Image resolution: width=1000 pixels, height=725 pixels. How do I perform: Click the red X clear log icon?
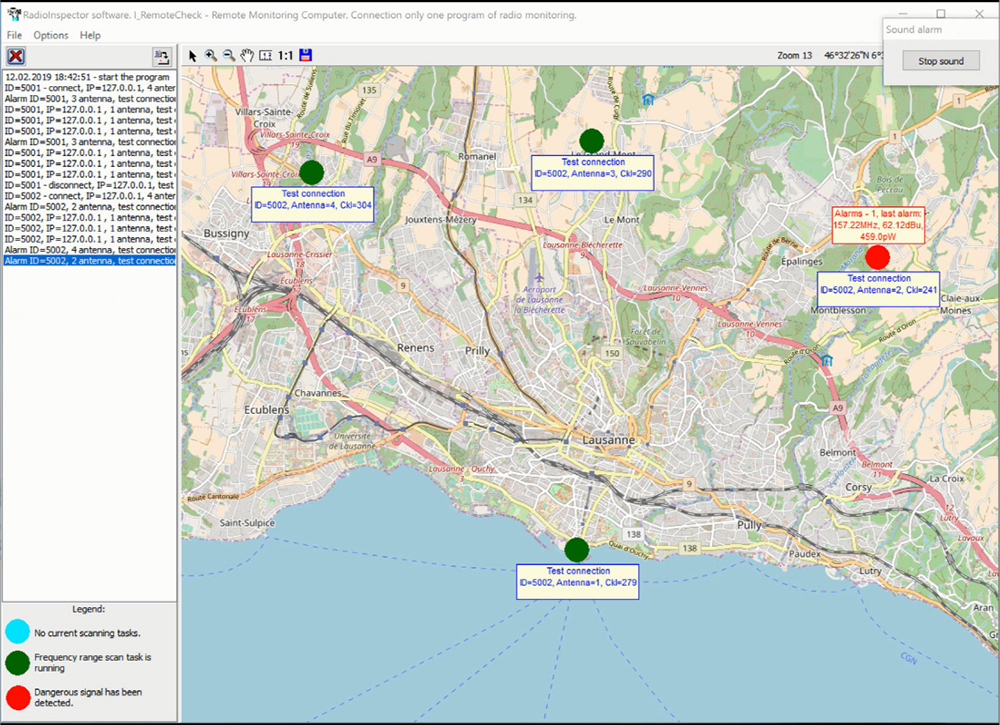point(16,56)
